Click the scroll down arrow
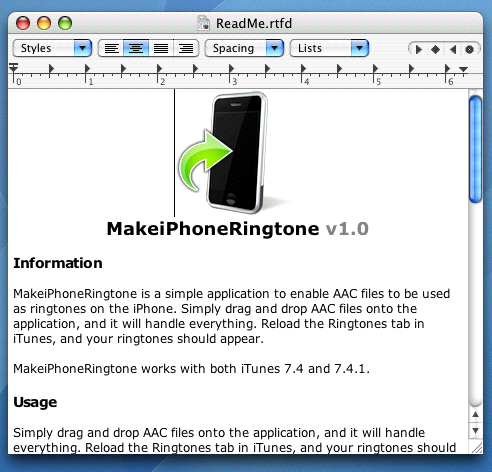This screenshot has width=492, height=472. [x=475, y=430]
